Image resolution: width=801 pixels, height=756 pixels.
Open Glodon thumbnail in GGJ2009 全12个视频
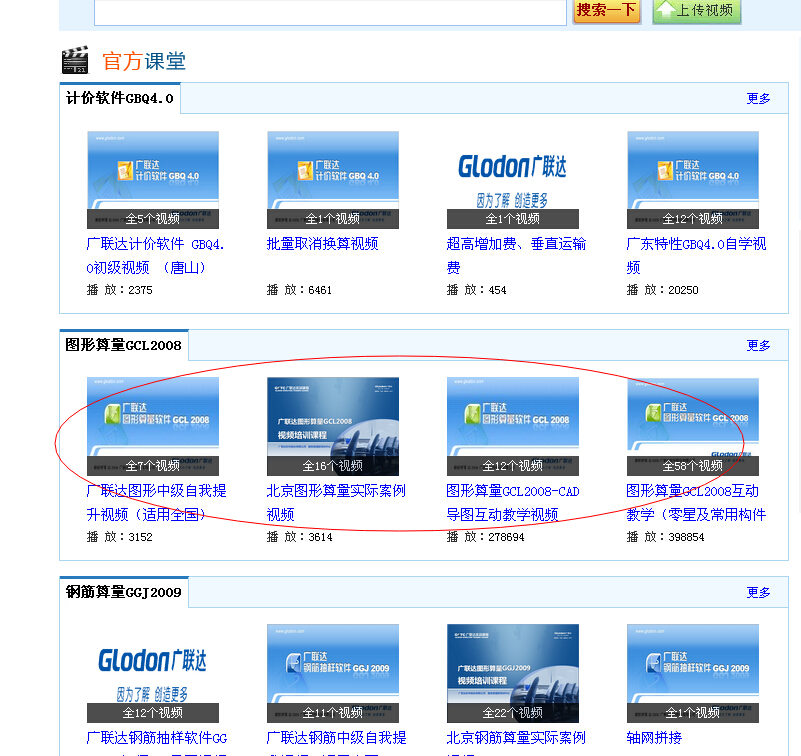(x=153, y=673)
